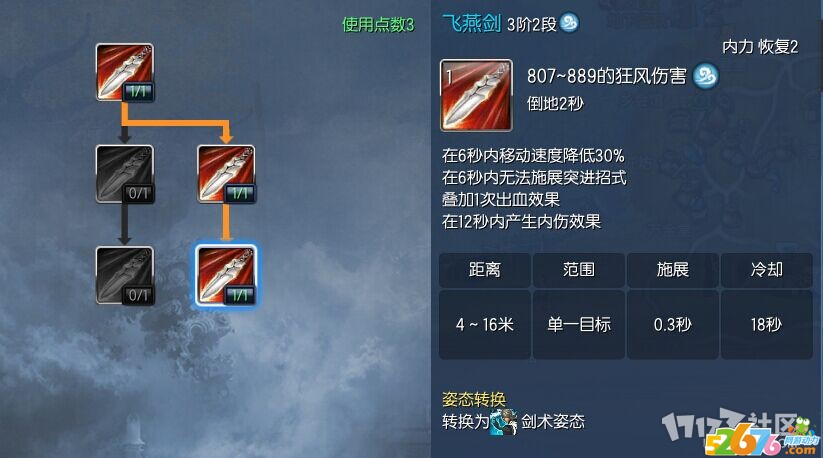823x458 pixels.
Task: Click the 单一目标 target cell
Action: (x=578, y=325)
